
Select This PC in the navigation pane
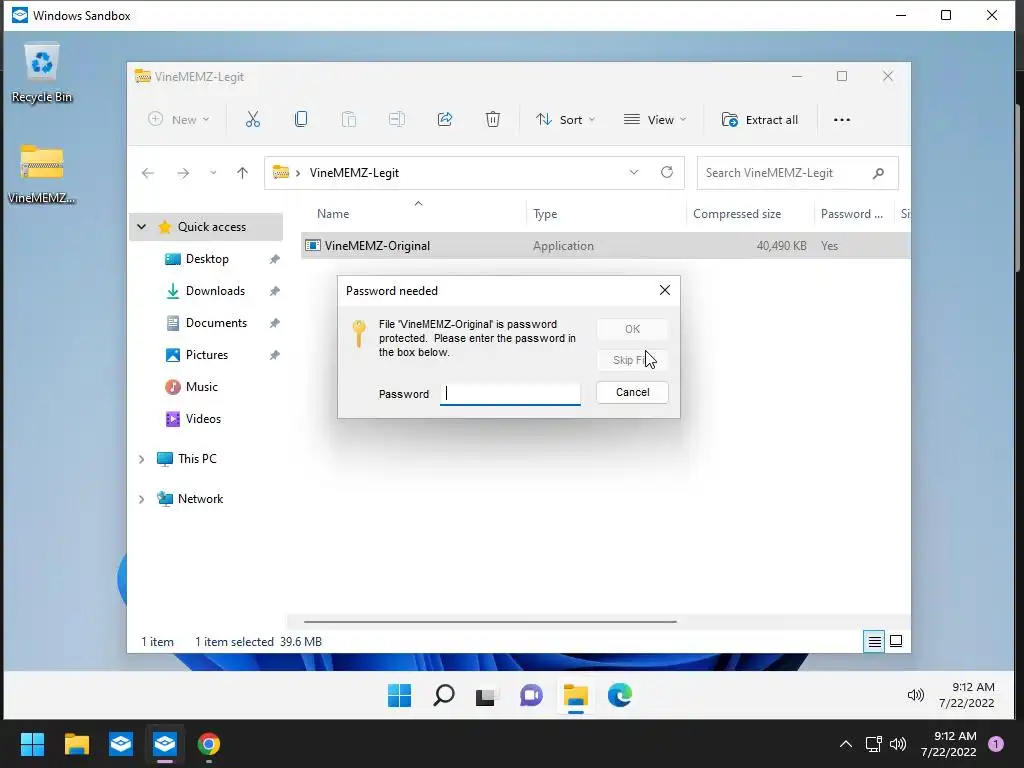click(197, 458)
